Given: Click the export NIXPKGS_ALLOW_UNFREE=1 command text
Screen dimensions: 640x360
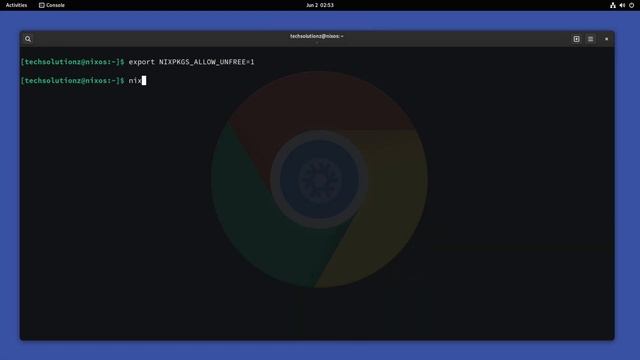Looking at the screenshot, I should (x=191, y=62).
